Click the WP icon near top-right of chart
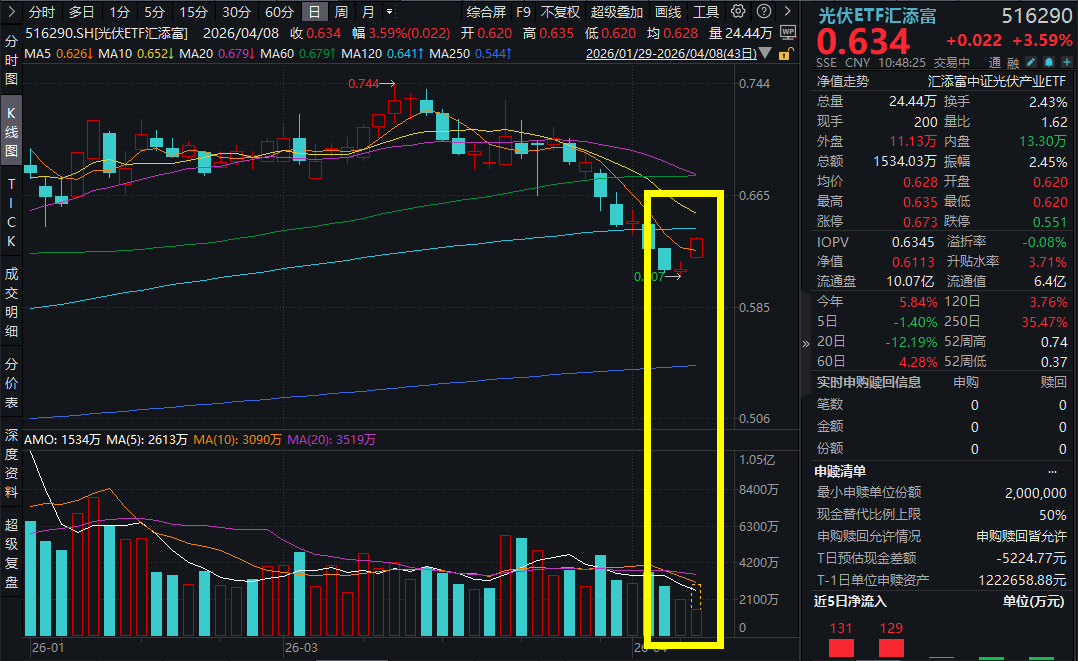Viewport: 1078px width, 661px height. pos(787,32)
